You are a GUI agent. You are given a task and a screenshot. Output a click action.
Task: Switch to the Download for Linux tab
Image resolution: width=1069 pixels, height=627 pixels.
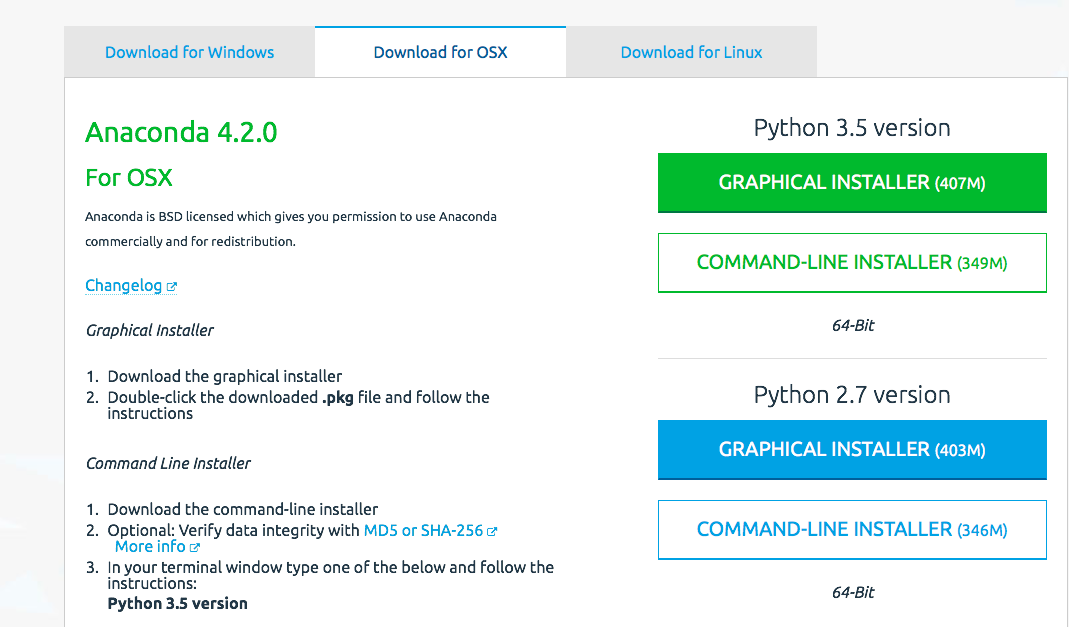tap(690, 51)
